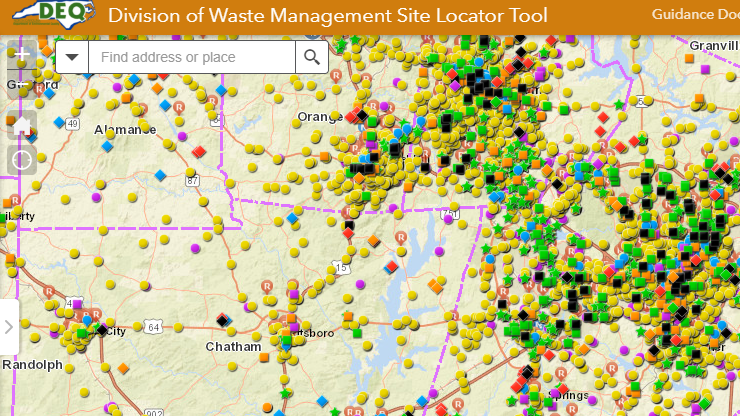The height and width of the screenshot is (416, 740).
Task: Select the blue diamond marker left of highway 49 shield
Action: coord(59,123)
